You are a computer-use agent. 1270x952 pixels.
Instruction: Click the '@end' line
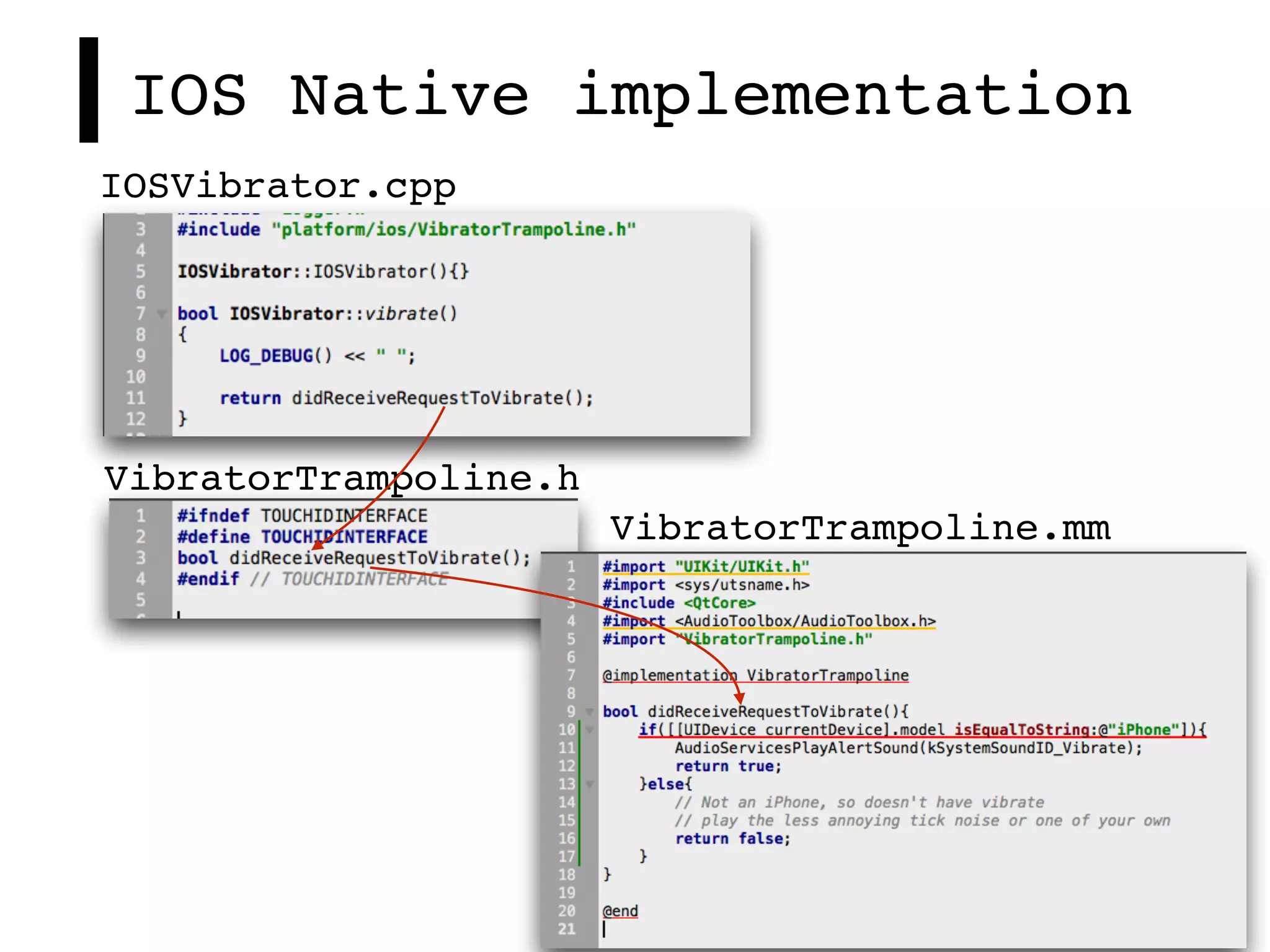(620, 911)
